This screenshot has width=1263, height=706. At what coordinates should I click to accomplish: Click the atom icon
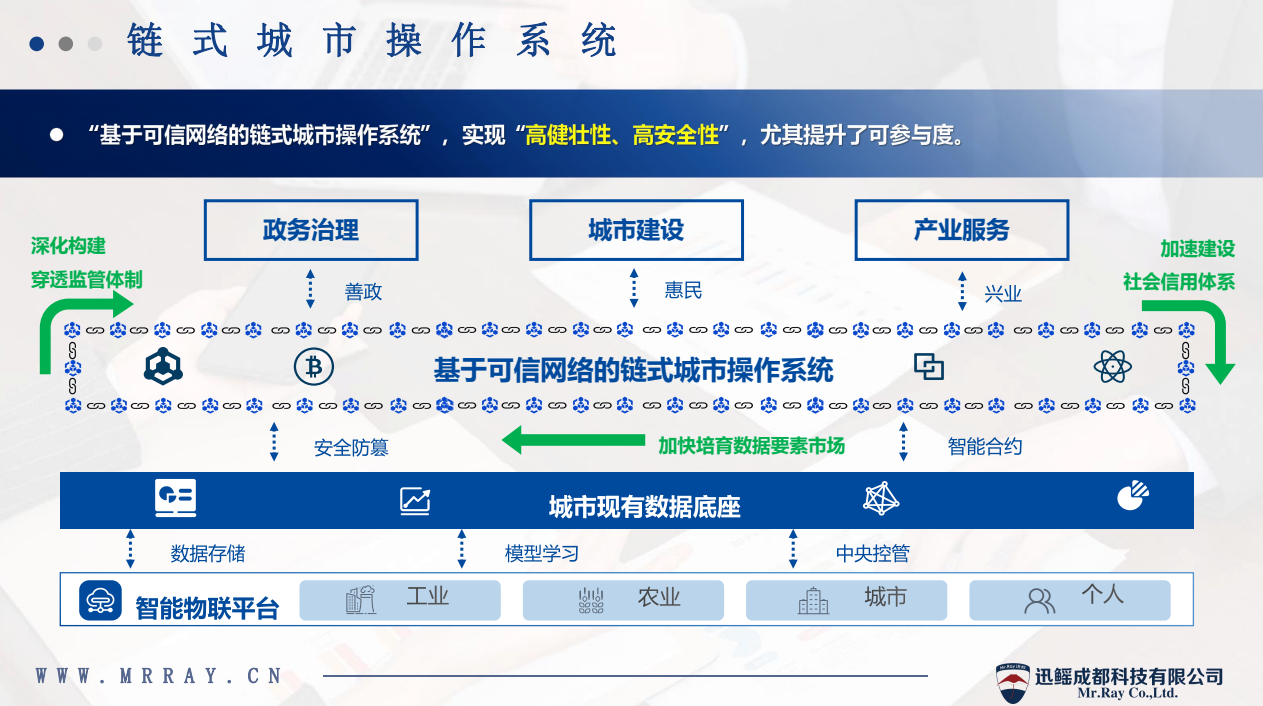1112,367
